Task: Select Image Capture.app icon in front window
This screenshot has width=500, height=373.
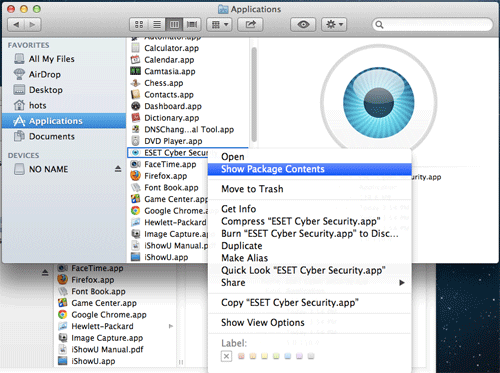Action: [x=135, y=234]
